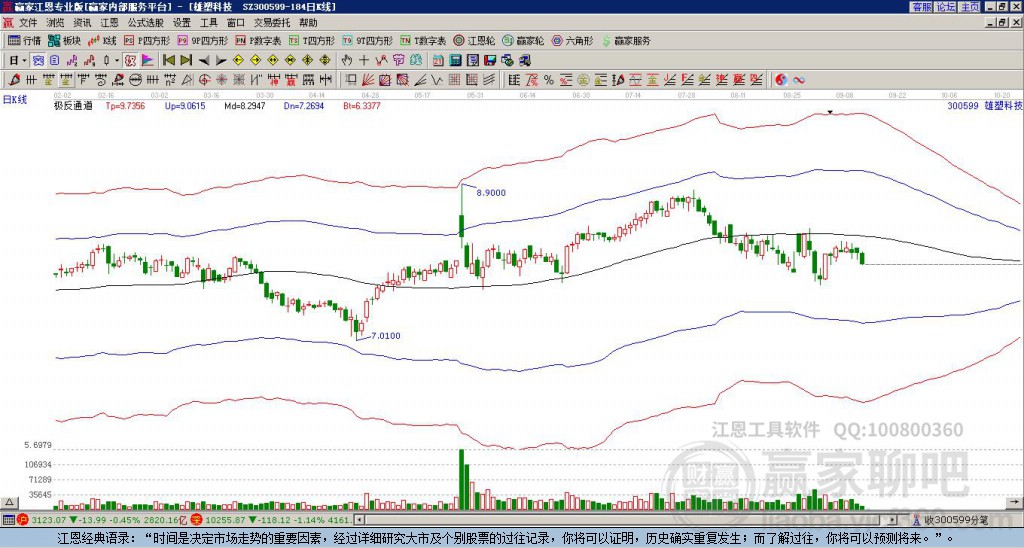This screenshot has height=548, width=1024.
Task: Click the Shanghai index 3123.07 status value
Action: coord(49,520)
